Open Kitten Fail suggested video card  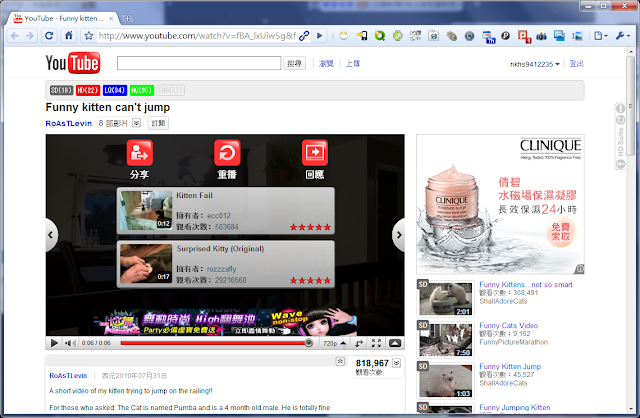click(x=226, y=211)
